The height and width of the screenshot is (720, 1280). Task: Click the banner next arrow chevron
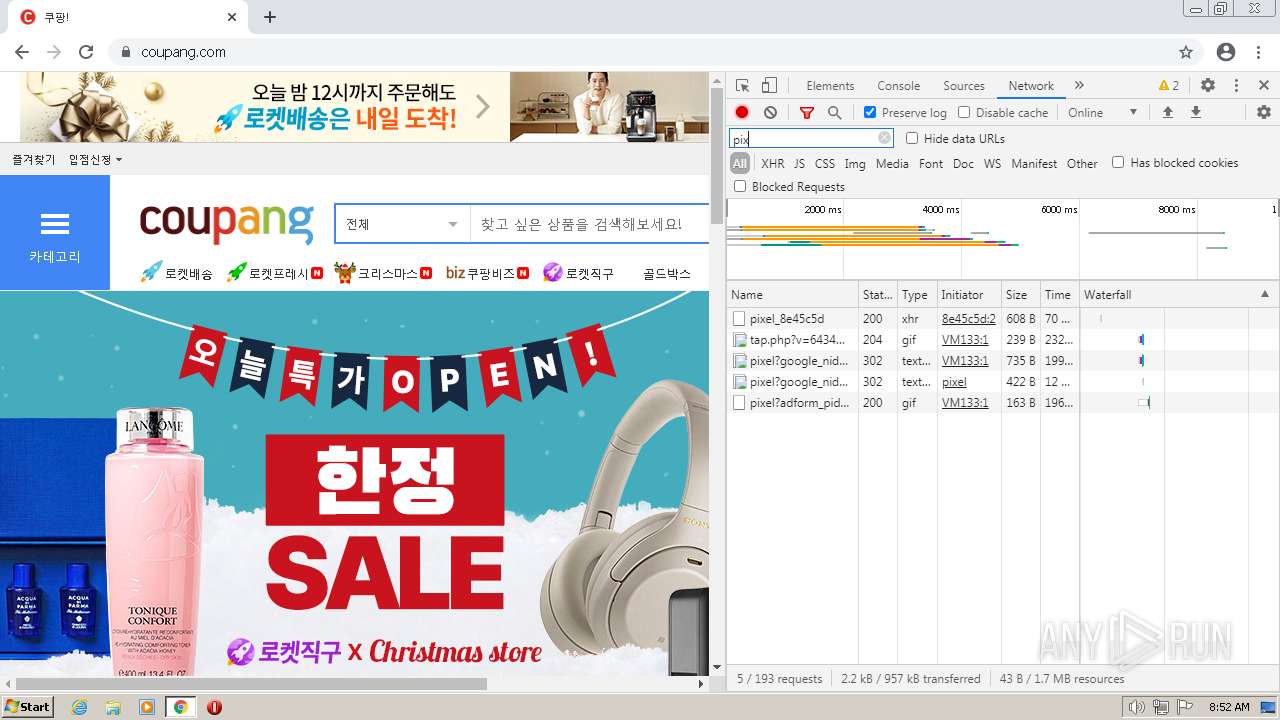pos(483,106)
